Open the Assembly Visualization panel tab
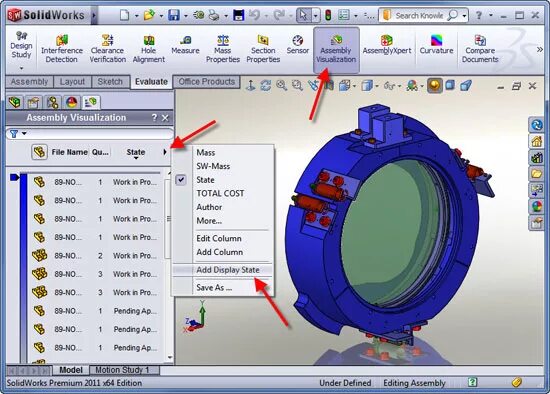This screenshot has width=550, height=394. click(91, 102)
